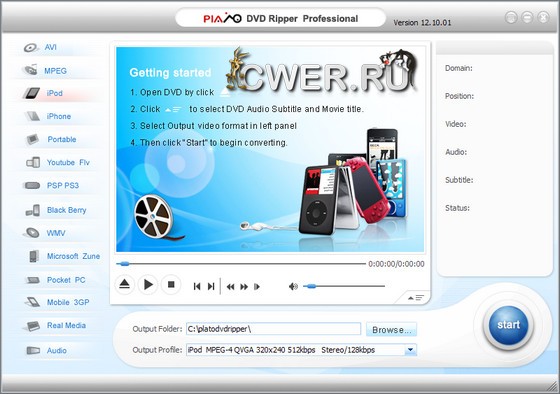Pick the Mobile 3GP icon
560x394 pixels.
coord(33,302)
